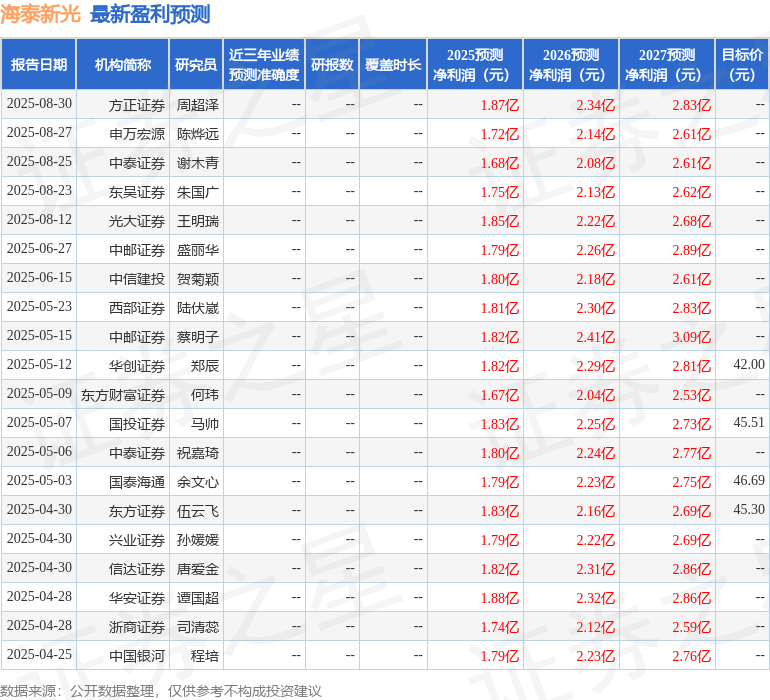The image size is (770, 700).
Task: Click the 2025-08-25 date cell
Action: click(39, 162)
